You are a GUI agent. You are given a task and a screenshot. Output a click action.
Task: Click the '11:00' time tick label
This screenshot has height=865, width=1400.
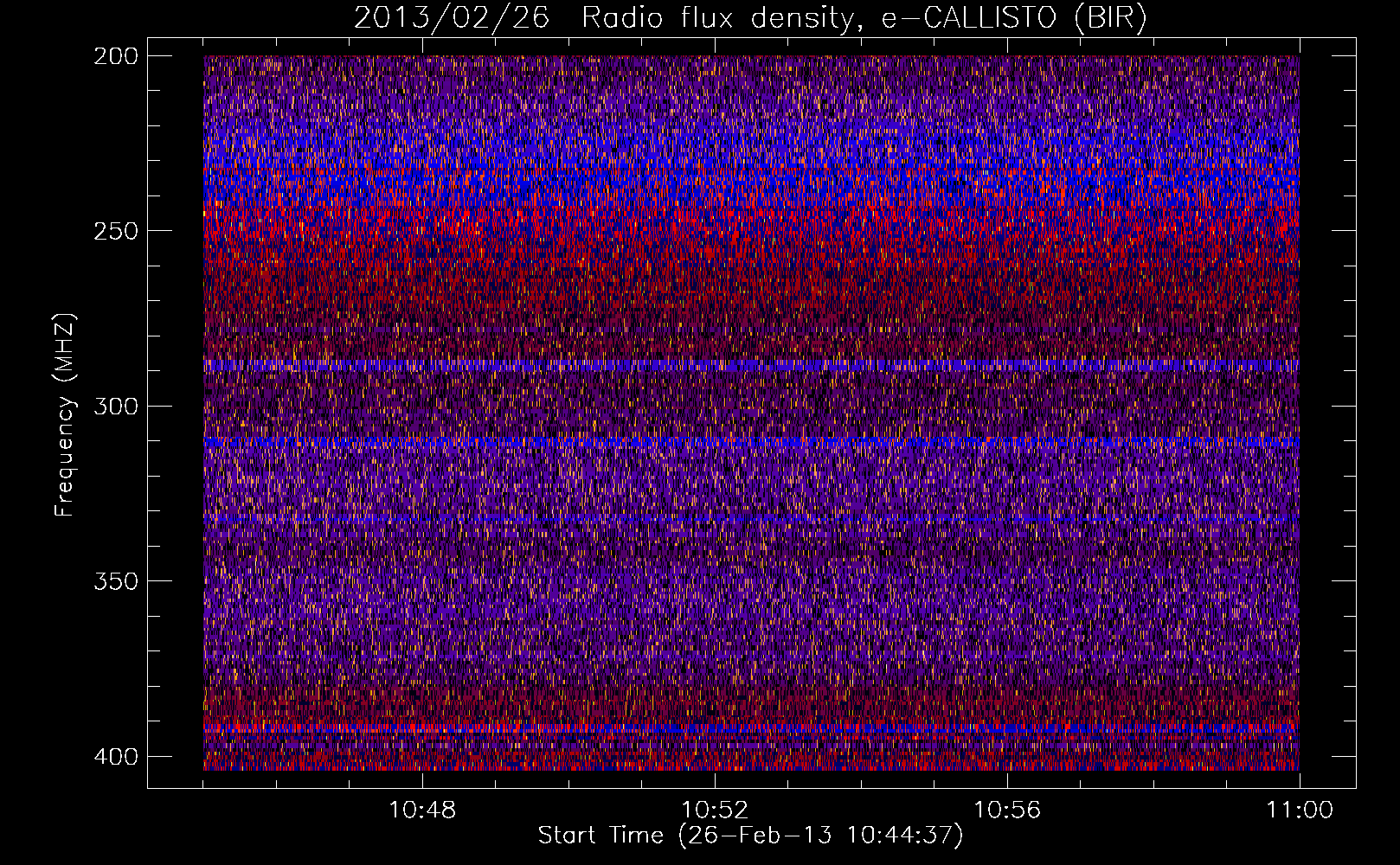[1300, 811]
